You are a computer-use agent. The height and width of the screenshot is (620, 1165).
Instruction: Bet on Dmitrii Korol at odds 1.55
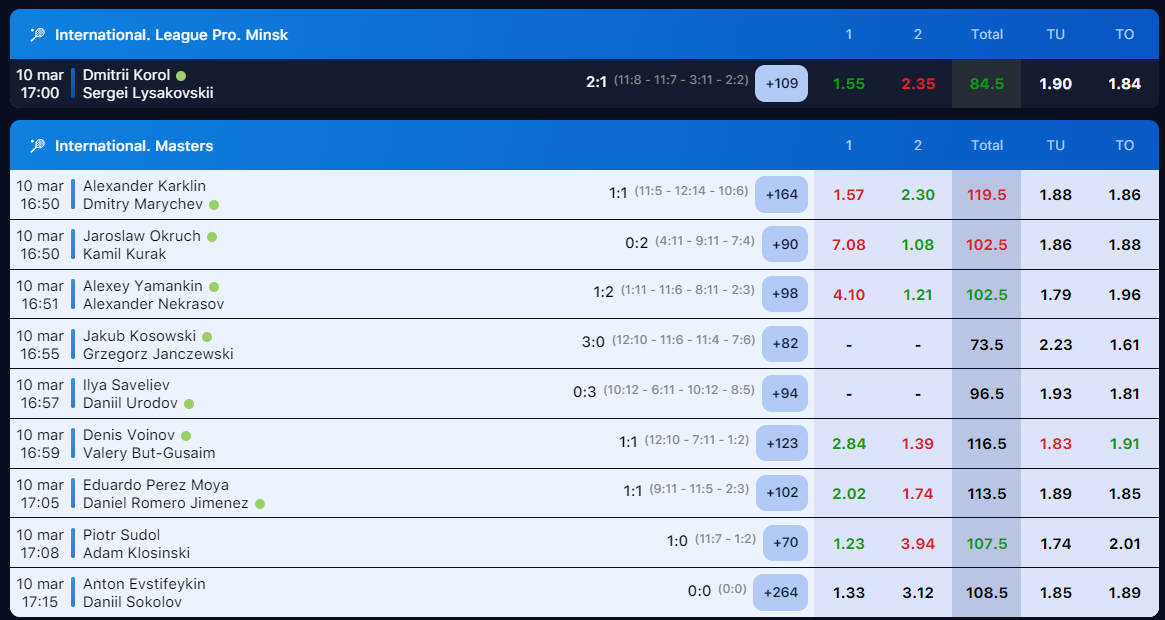pyautogui.click(x=848, y=84)
